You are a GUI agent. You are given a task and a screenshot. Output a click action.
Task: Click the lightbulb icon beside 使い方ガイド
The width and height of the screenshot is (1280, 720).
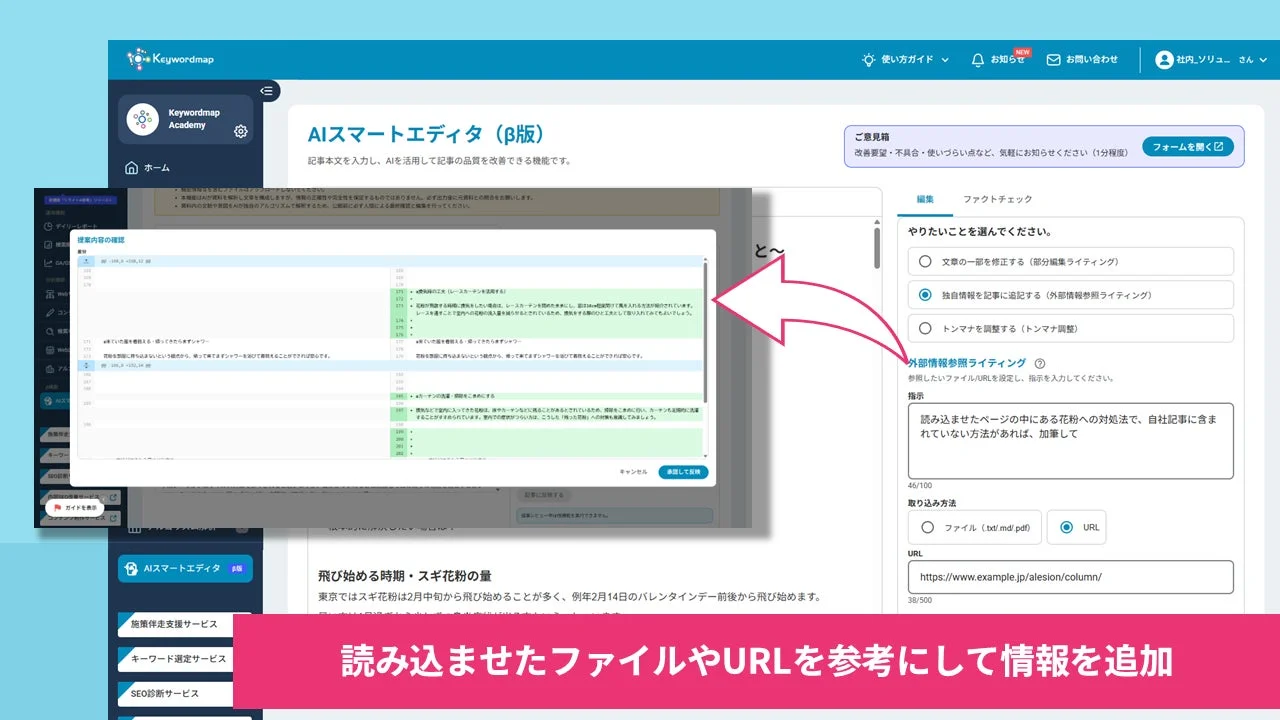coord(869,60)
